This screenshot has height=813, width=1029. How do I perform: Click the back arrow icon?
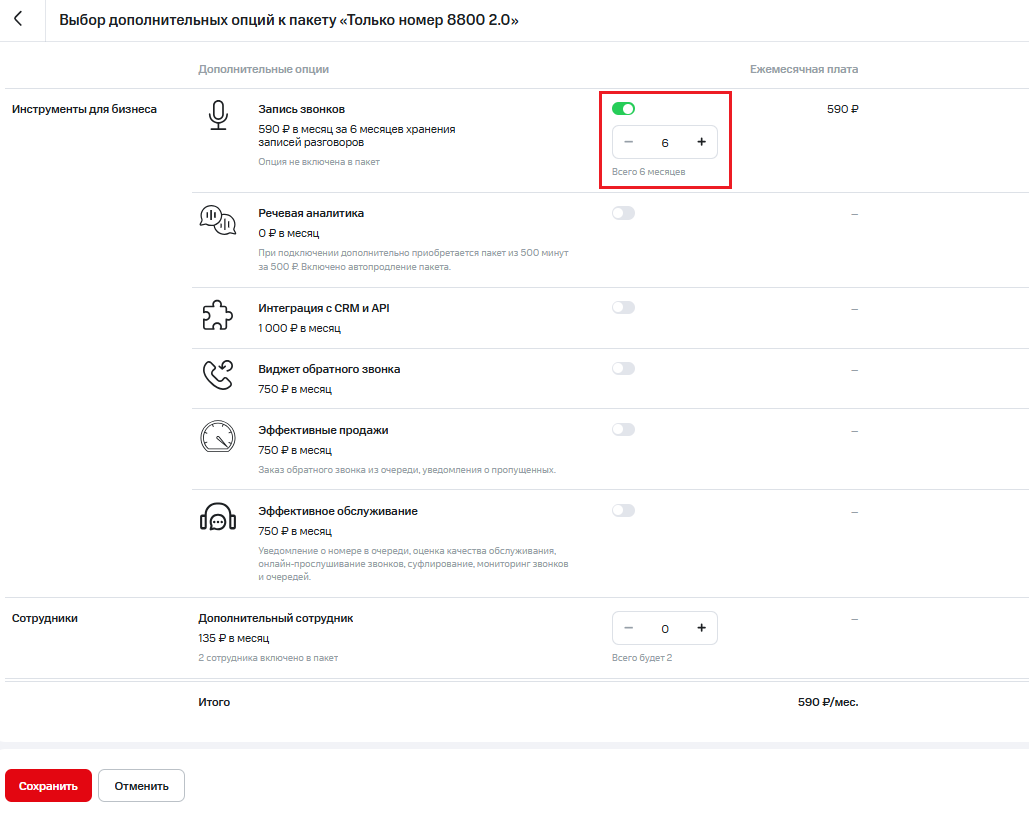pyautogui.click(x=18, y=20)
